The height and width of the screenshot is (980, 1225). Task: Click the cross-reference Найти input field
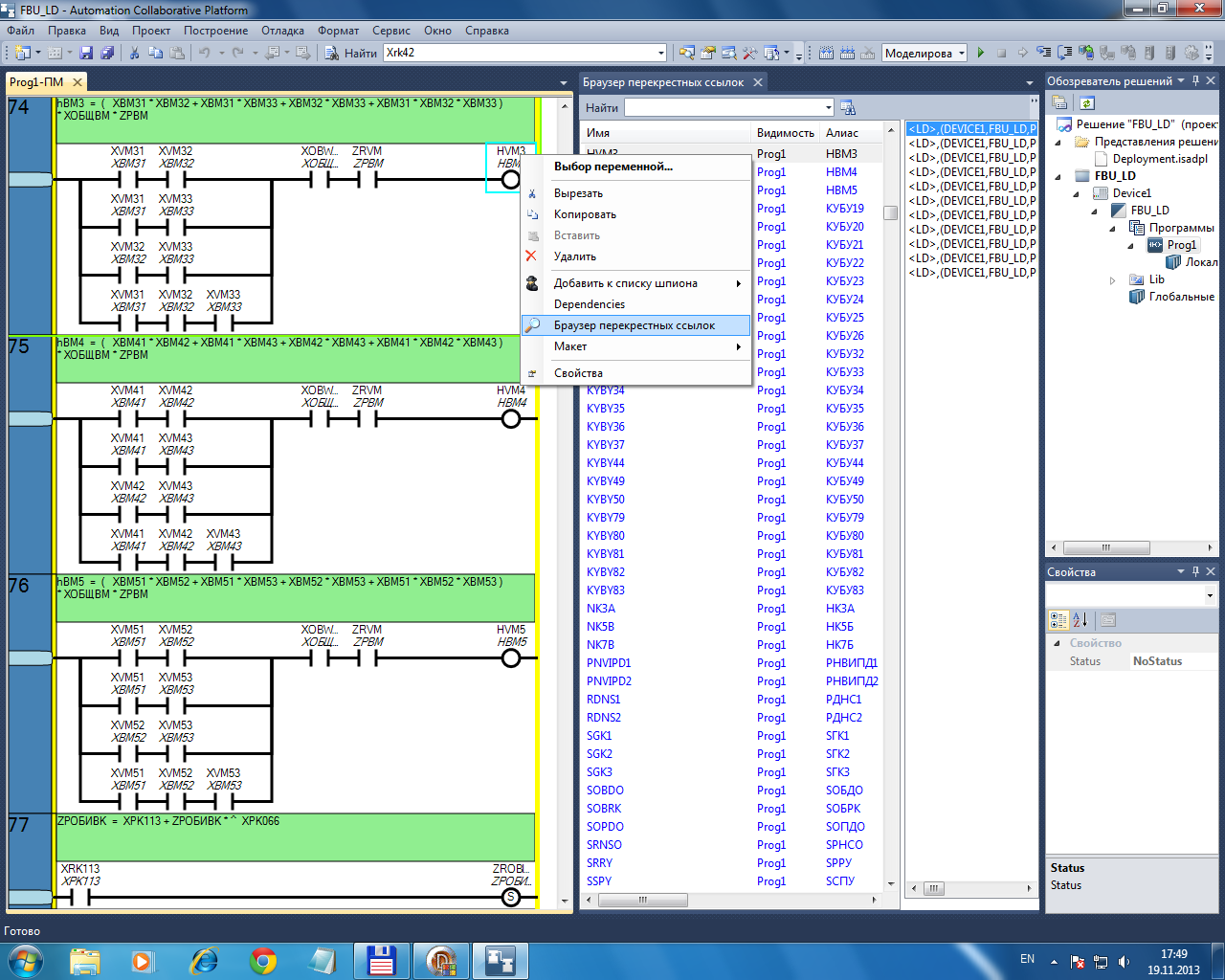pyautogui.click(x=723, y=108)
